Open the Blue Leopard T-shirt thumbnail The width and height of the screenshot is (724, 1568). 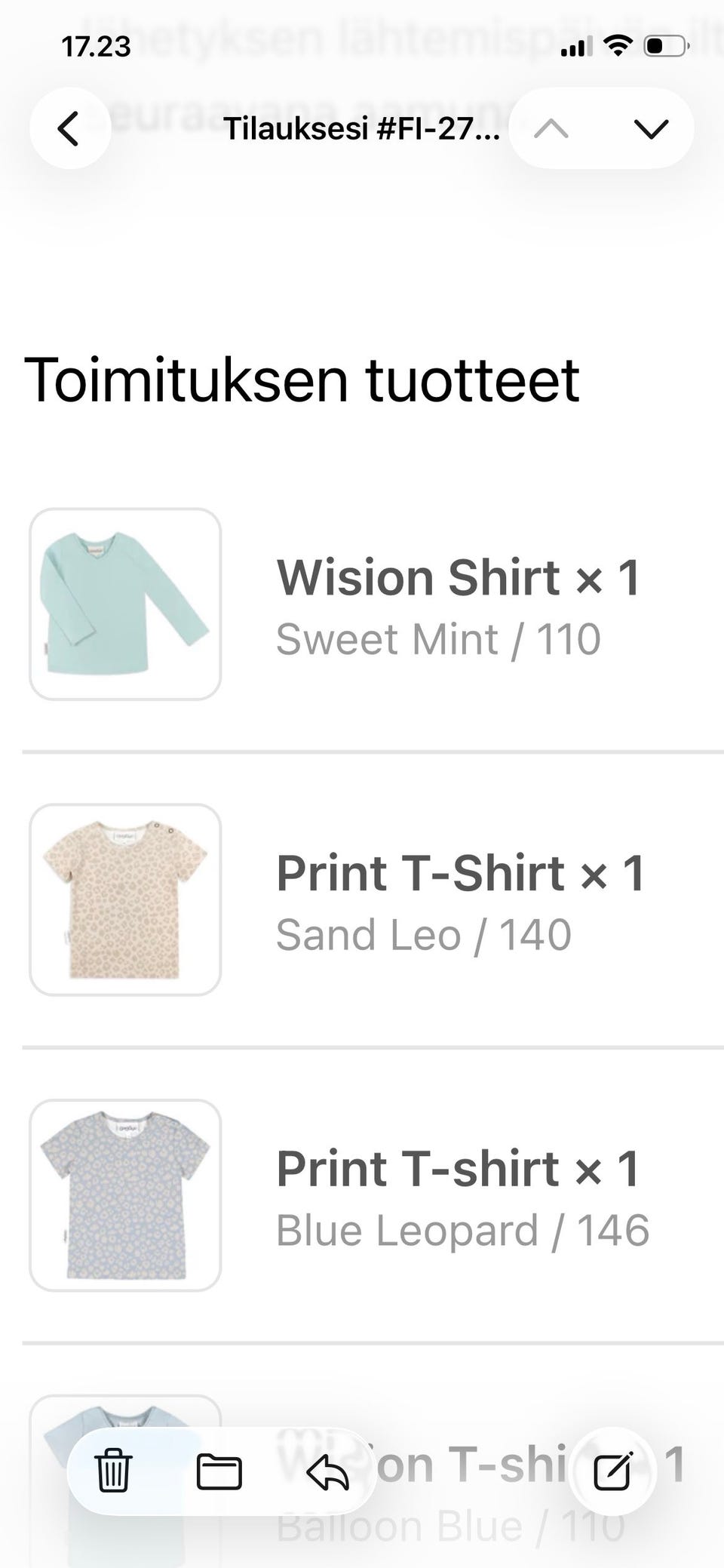pyautogui.click(x=125, y=1195)
